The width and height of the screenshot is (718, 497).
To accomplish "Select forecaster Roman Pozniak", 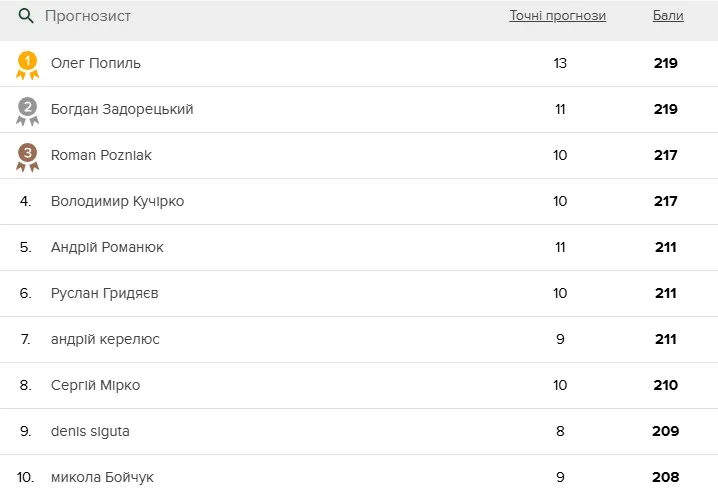I will pyautogui.click(x=101, y=155).
